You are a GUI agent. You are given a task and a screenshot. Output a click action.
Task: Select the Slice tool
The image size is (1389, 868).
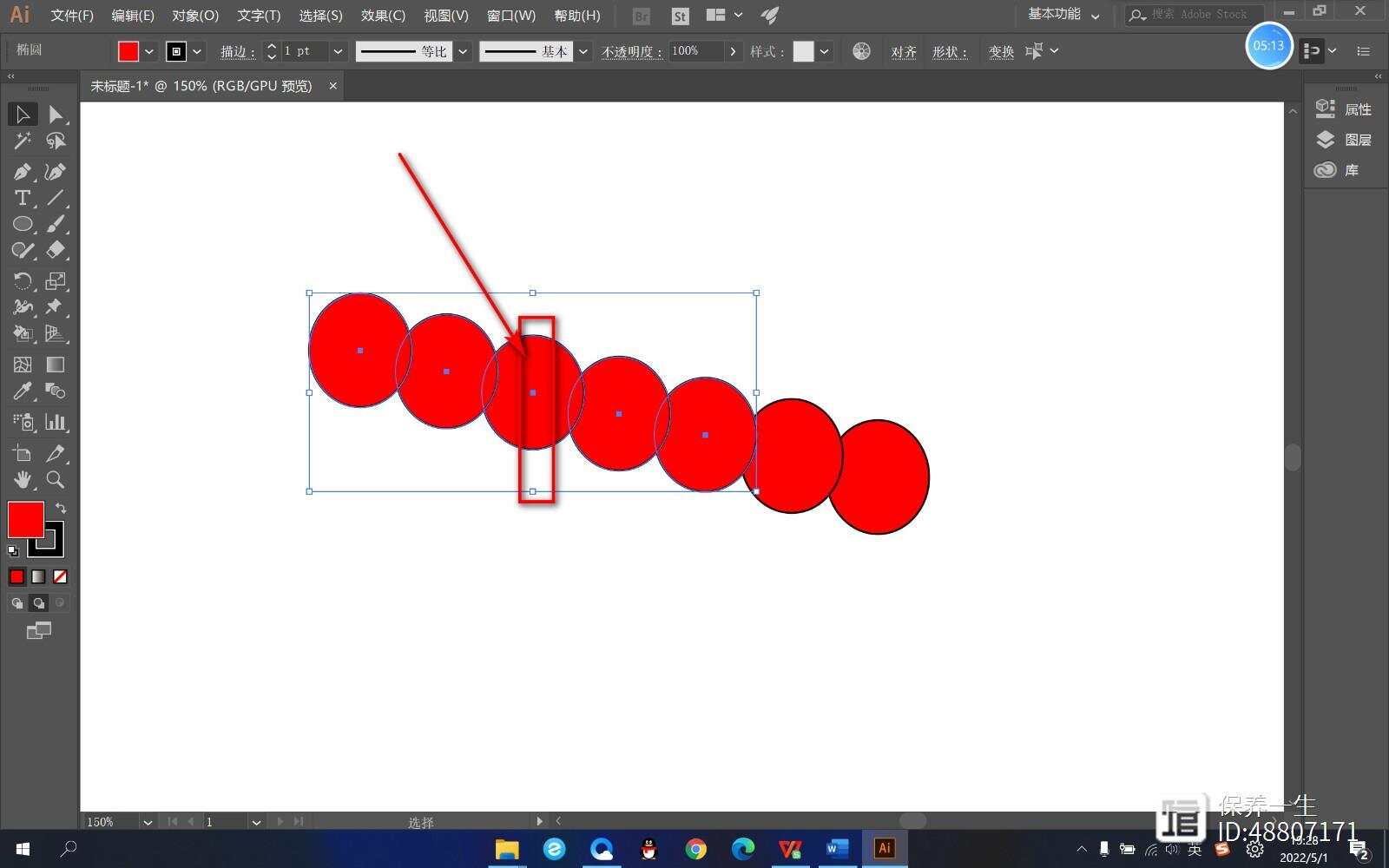pyautogui.click(x=56, y=453)
